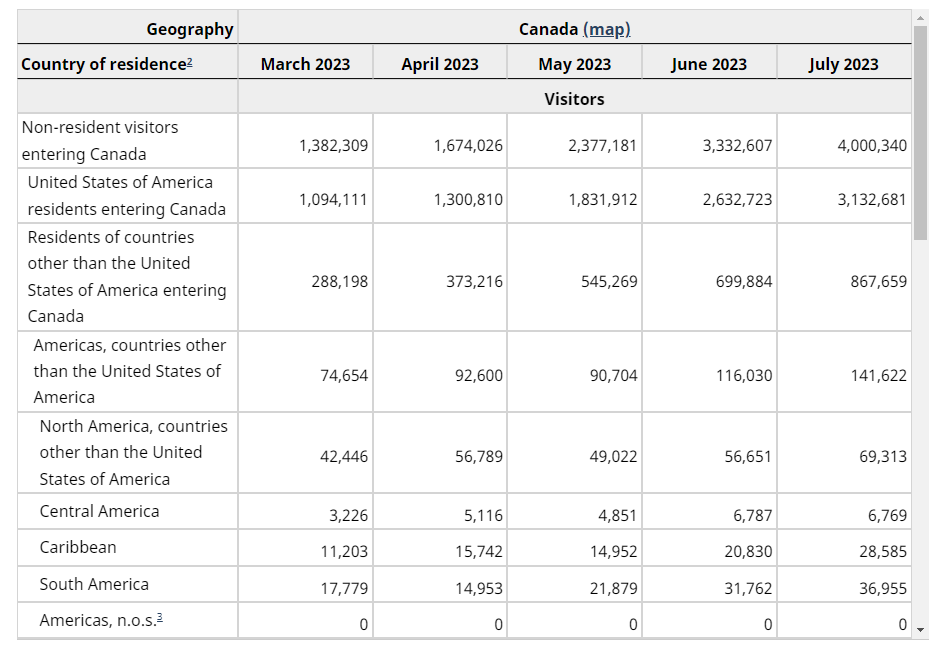Click the June 2023 column header
This screenshot has height=650, width=941.
[709, 64]
